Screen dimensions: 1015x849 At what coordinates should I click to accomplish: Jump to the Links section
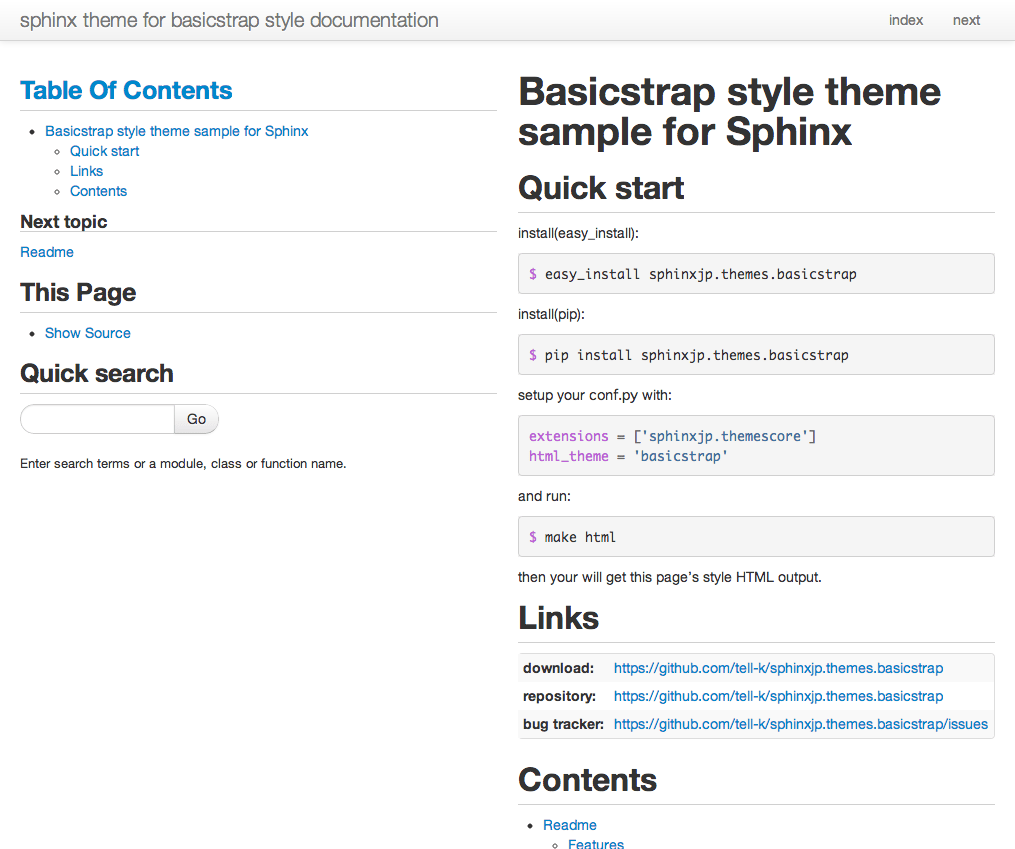pyautogui.click(x=86, y=171)
